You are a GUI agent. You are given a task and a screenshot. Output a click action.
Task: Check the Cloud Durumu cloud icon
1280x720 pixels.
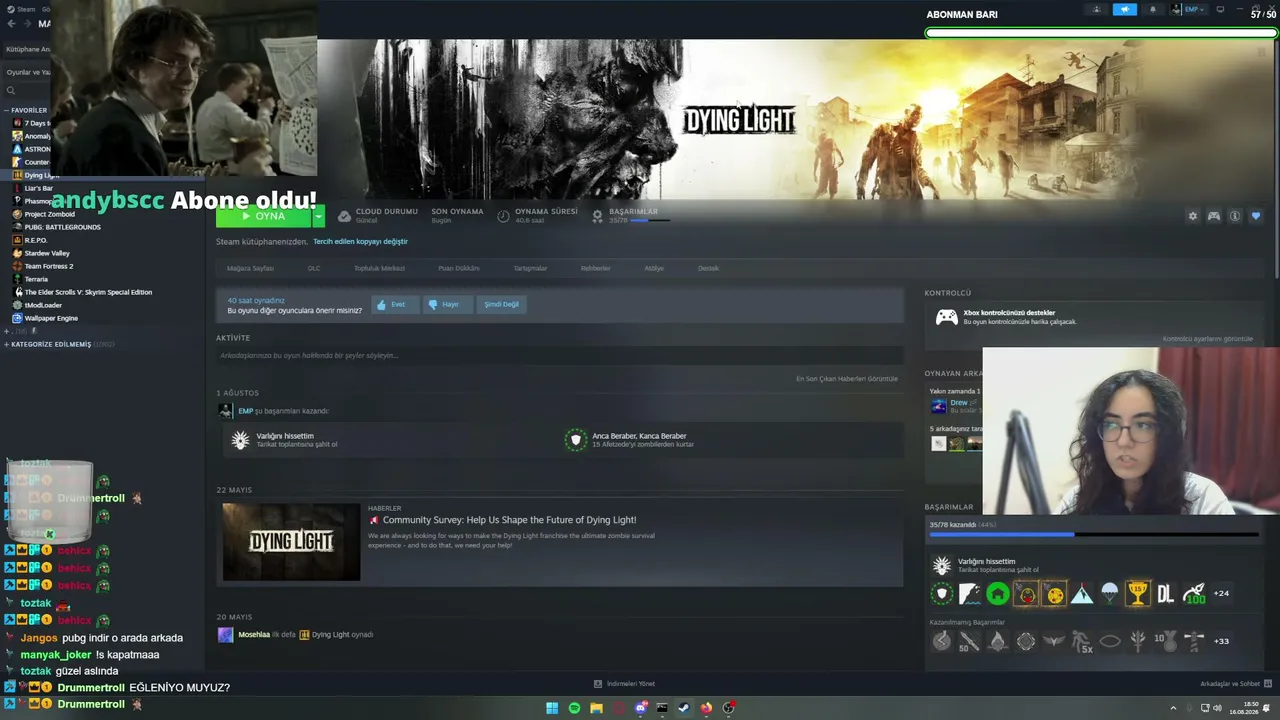click(x=344, y=216)
